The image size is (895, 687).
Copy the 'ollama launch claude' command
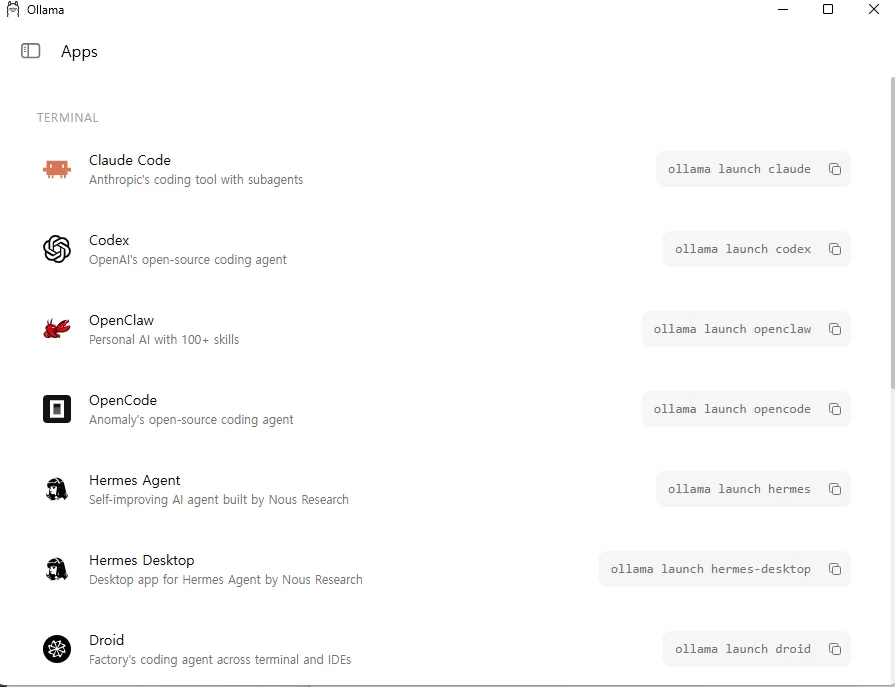coord(835,169)
